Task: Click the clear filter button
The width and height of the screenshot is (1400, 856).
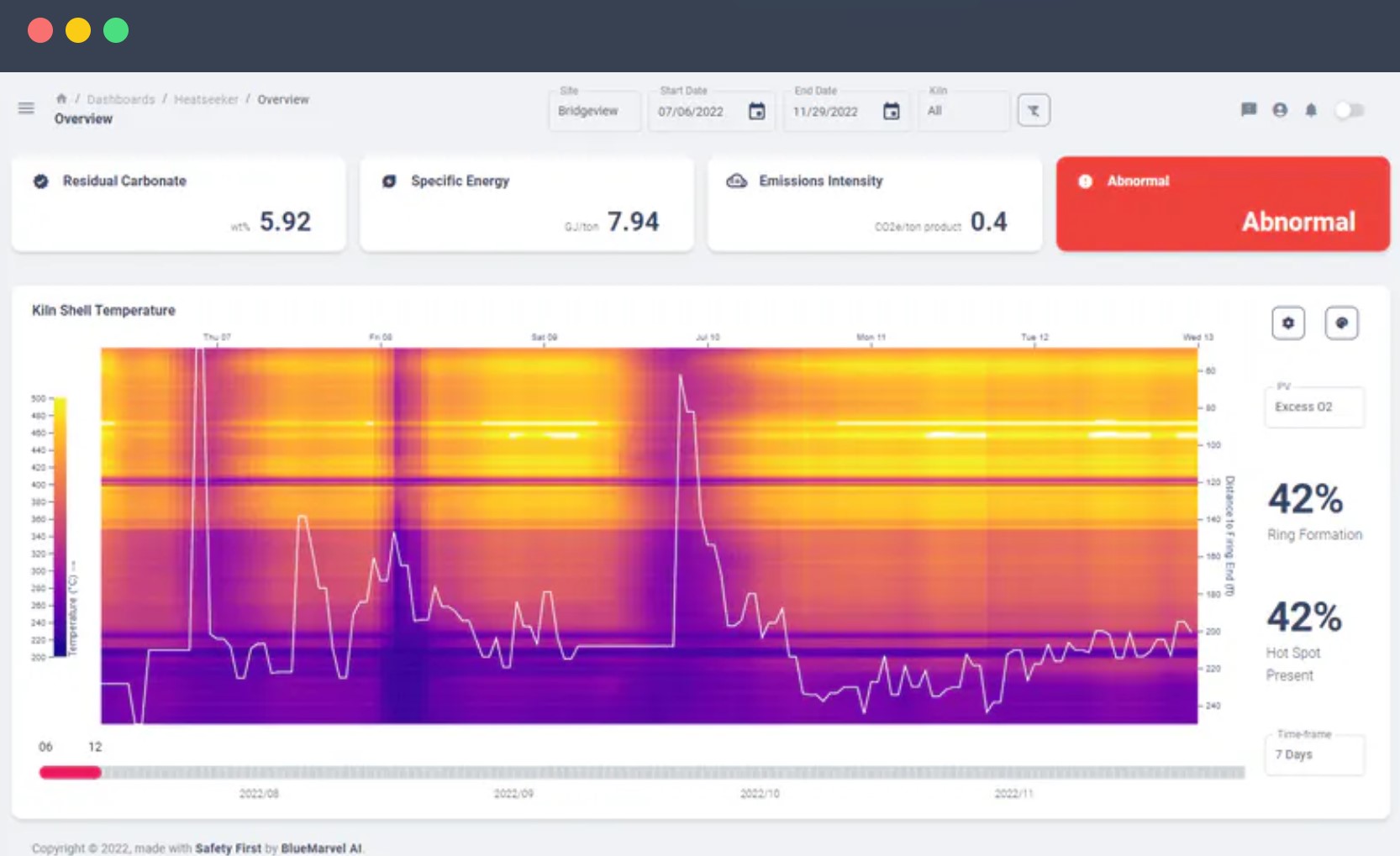Action: [1033, 111]
